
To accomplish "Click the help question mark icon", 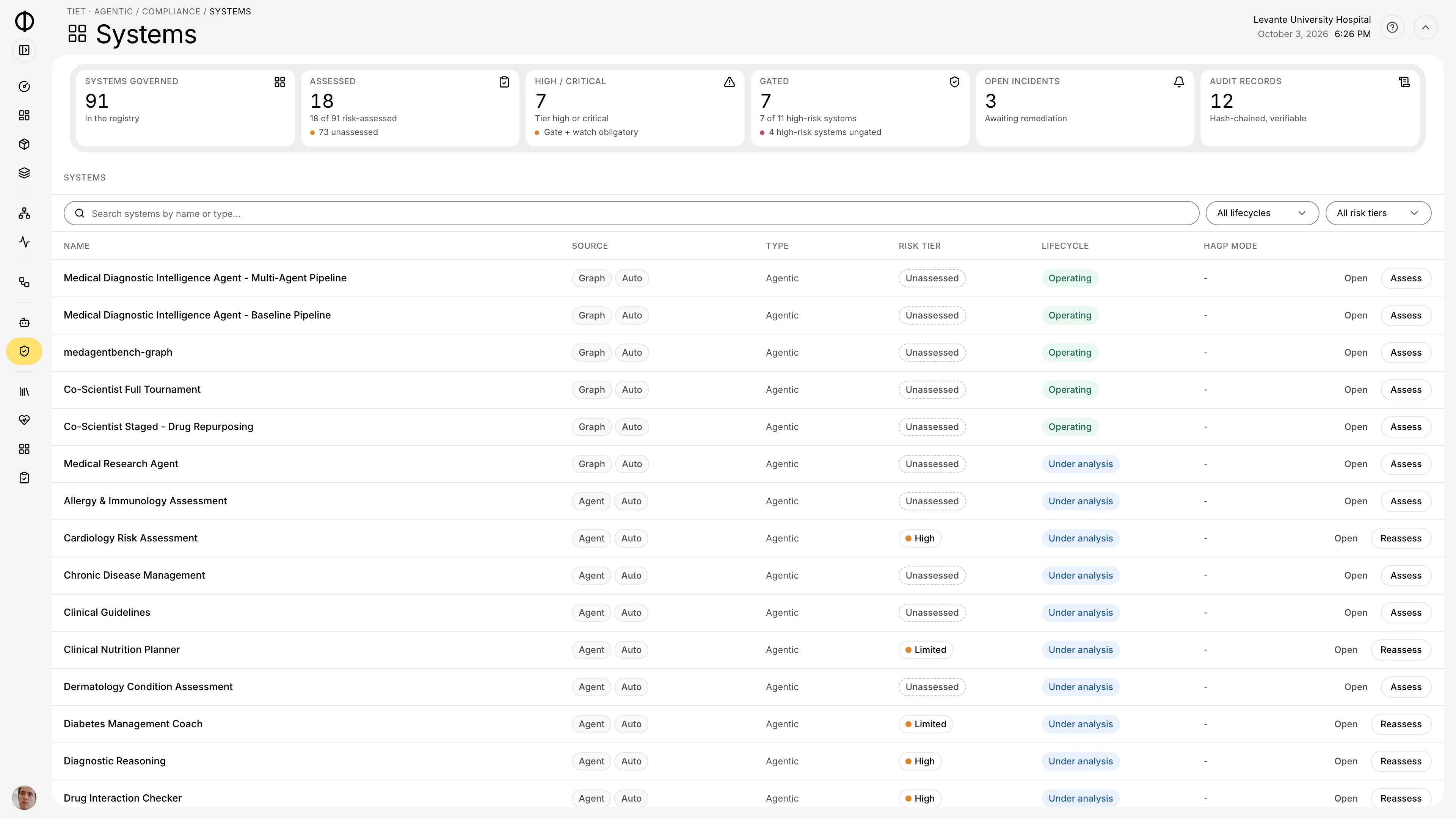I will (x=1392, y=27).
